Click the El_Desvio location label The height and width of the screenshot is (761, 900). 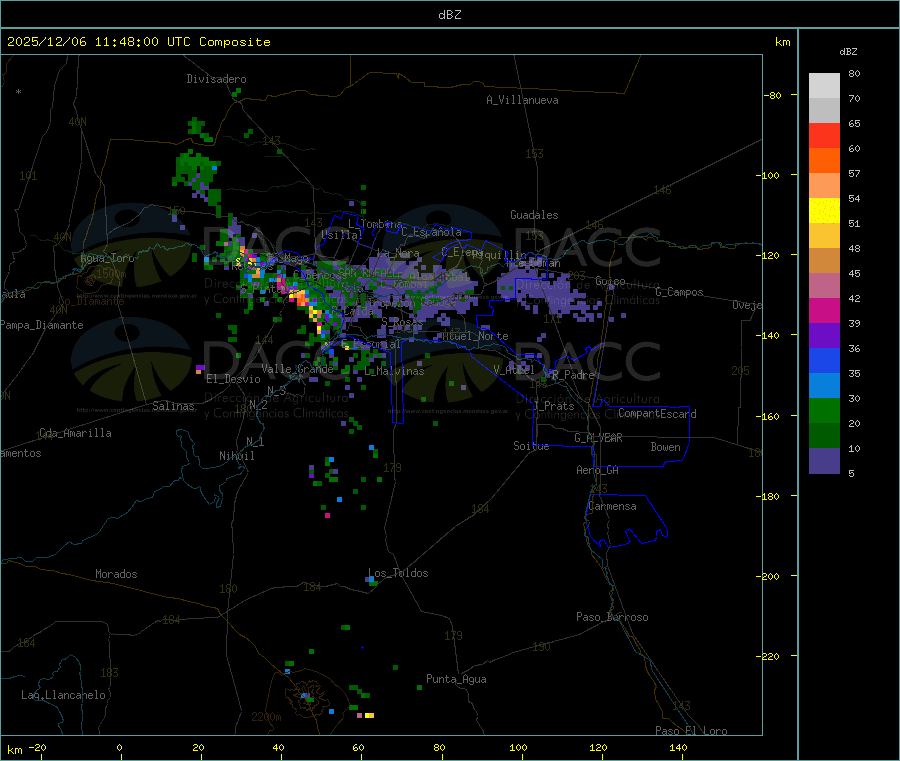[x=233, y=379]
